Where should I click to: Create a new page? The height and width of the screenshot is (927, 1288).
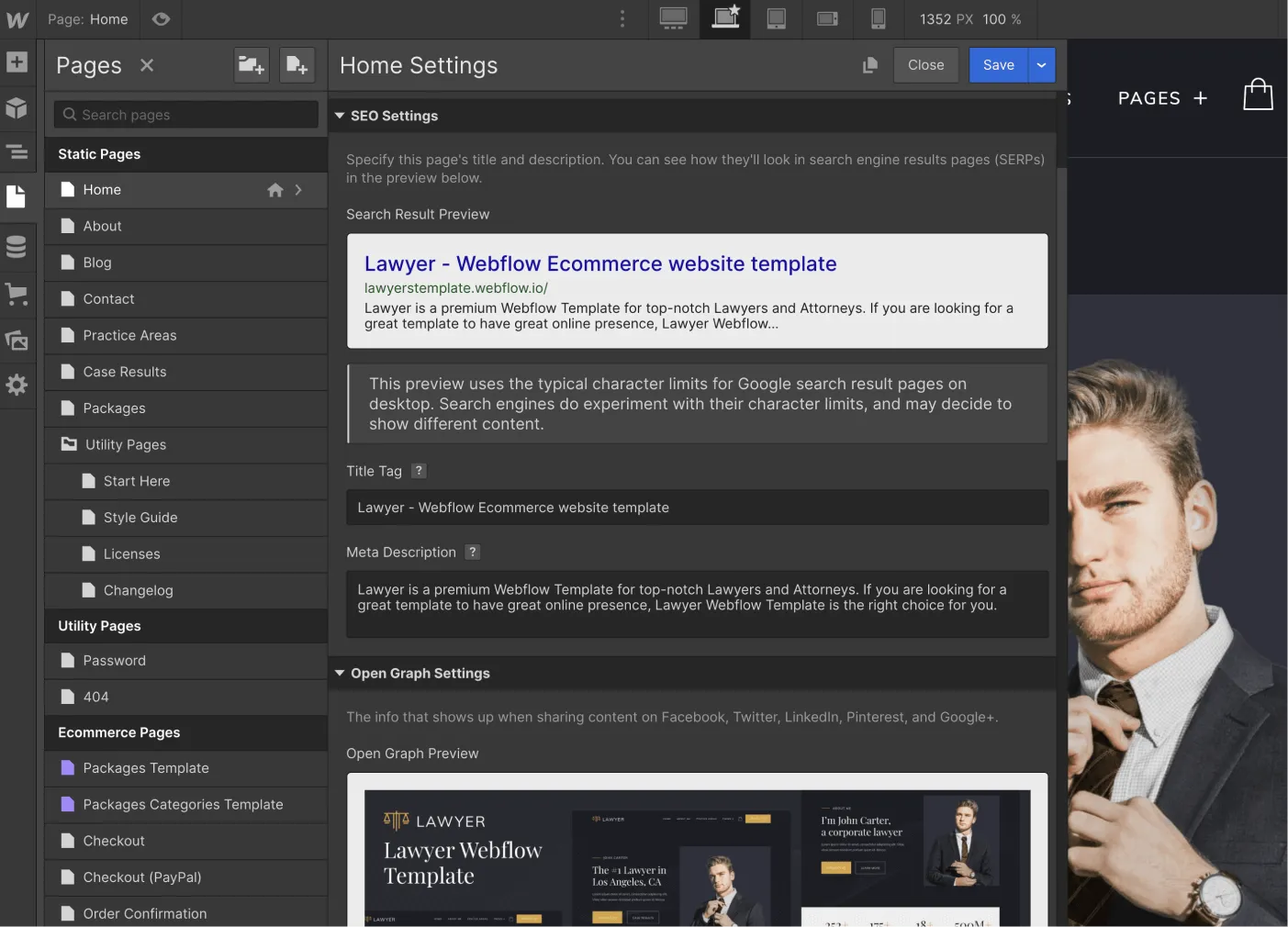(x=297, y=65)
